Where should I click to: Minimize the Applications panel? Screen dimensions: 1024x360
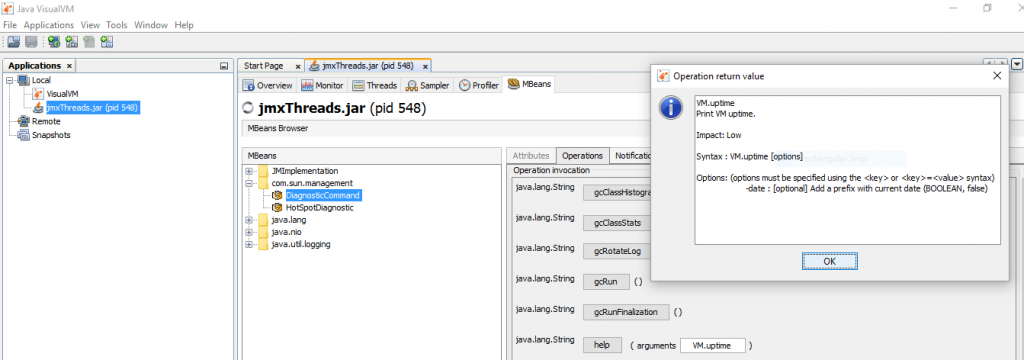223,66
